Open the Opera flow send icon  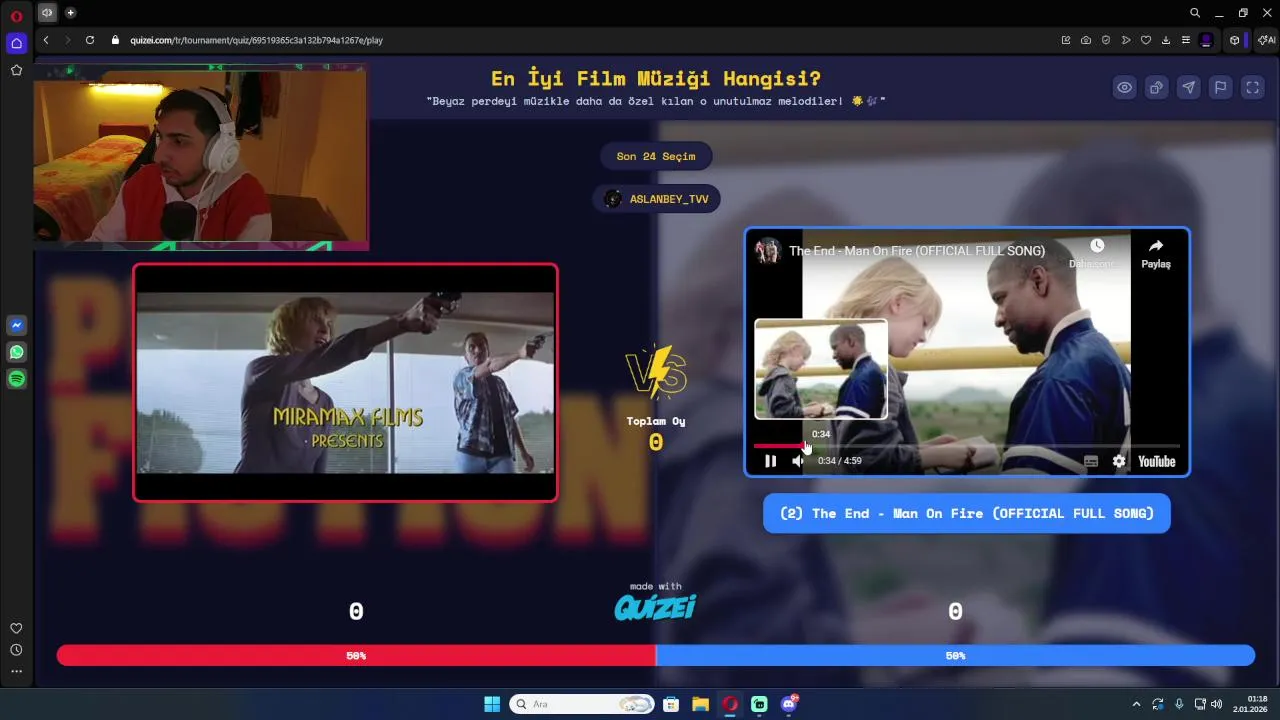1126,40
